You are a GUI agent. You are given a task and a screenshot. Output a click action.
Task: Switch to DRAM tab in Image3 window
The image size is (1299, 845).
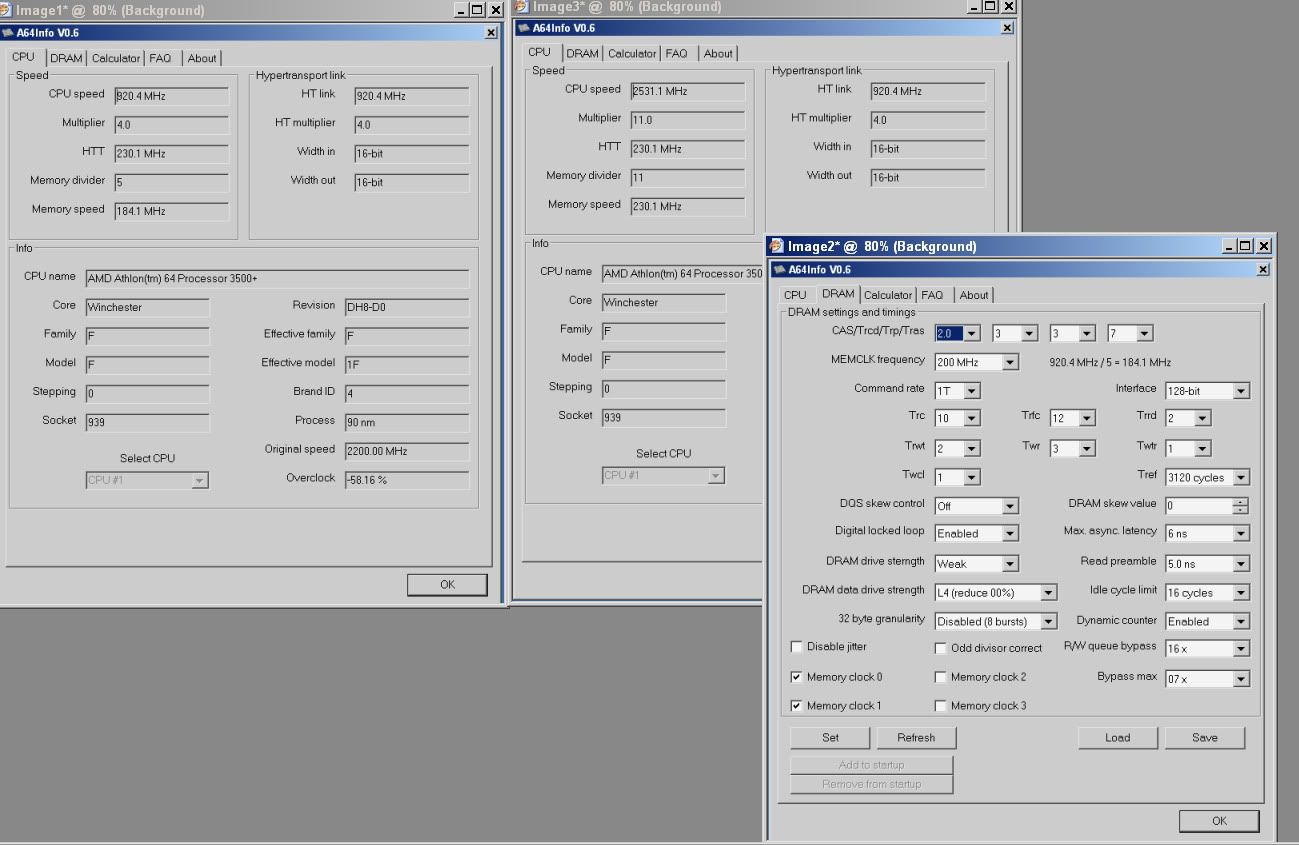point(582,54)
